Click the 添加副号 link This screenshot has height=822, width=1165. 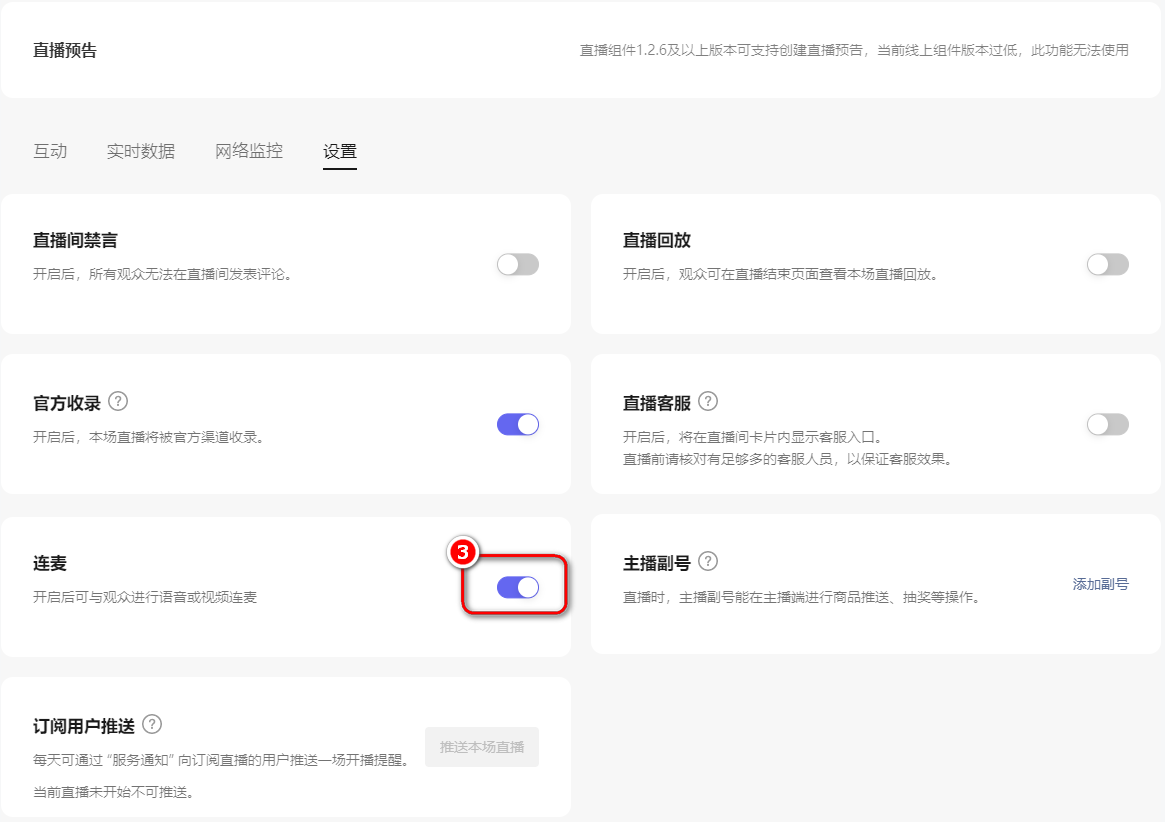pyautogui.click(x=1100, y=584)
